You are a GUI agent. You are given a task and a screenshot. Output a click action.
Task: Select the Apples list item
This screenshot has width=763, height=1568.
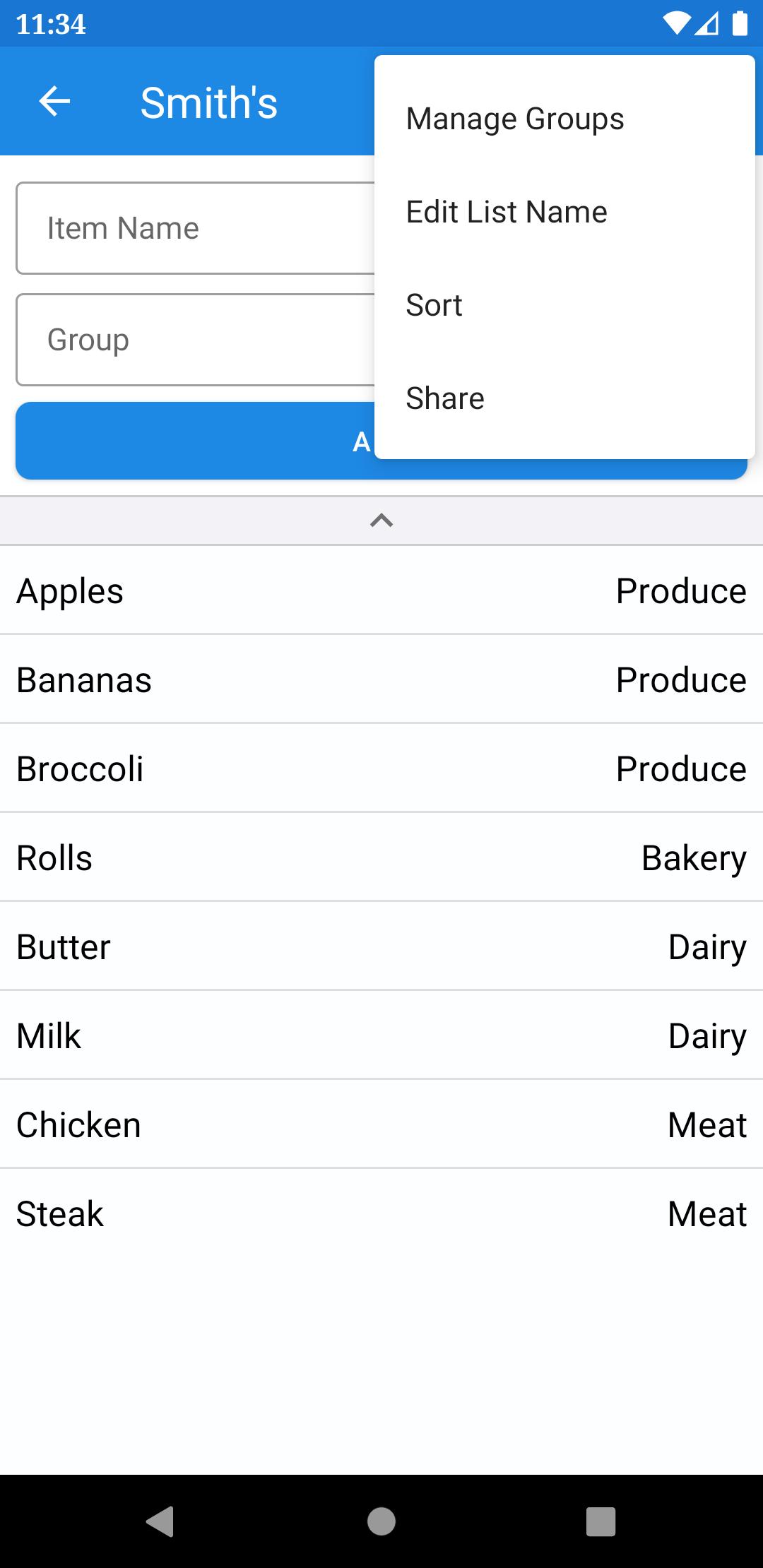381,590
